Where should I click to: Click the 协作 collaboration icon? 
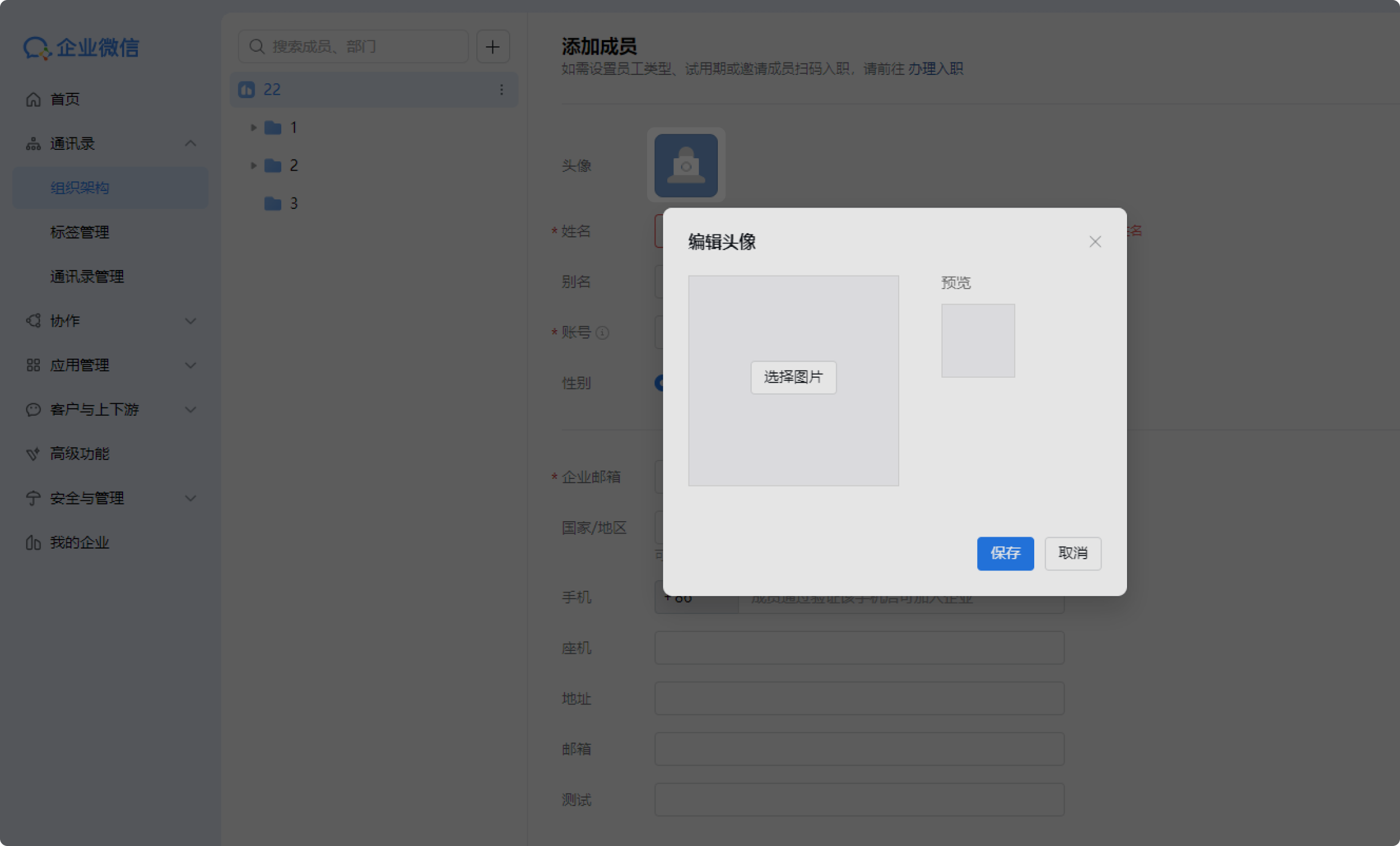pos(33,321)
